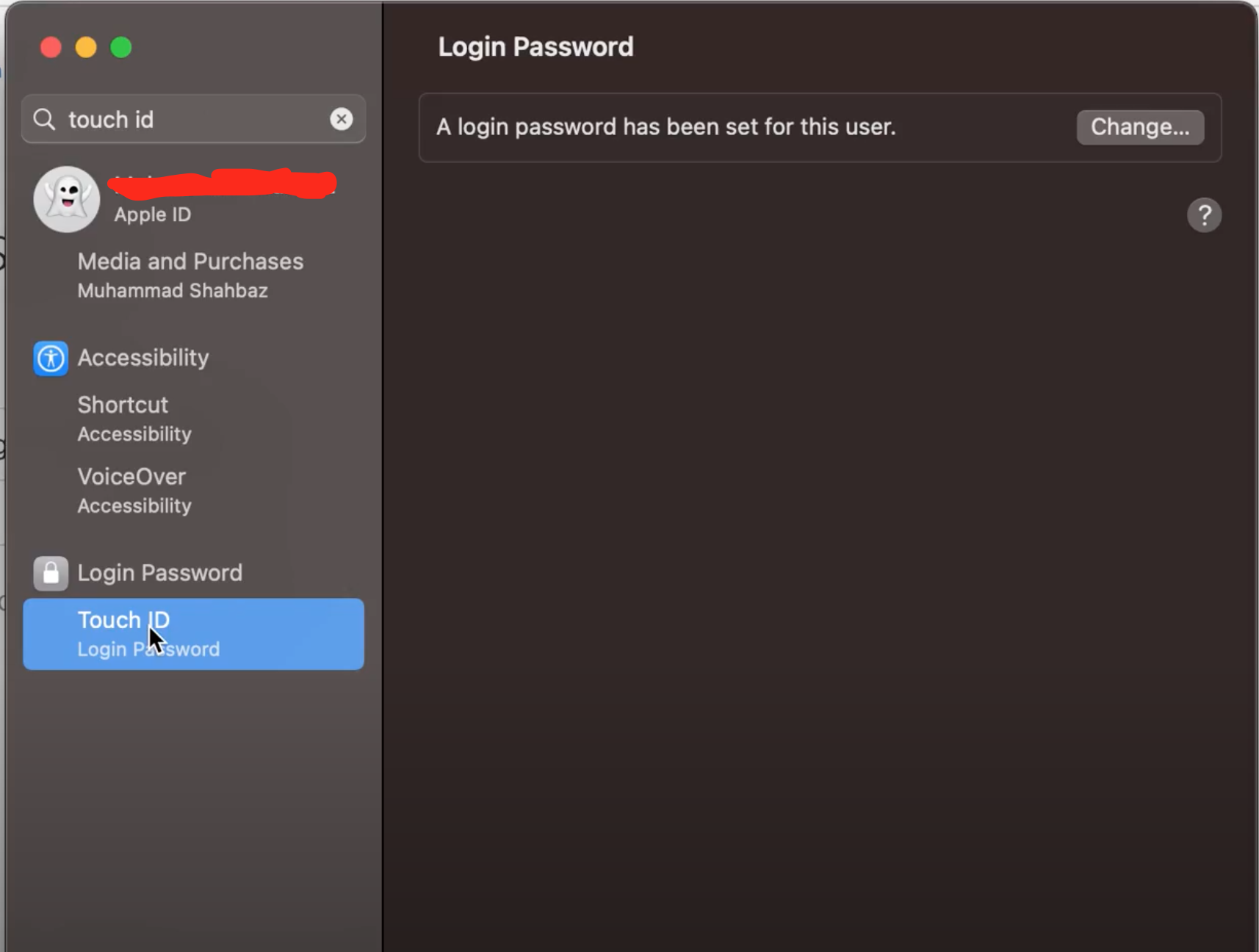
Task: Click the Login Password lock icon
Action: point(51,573)
